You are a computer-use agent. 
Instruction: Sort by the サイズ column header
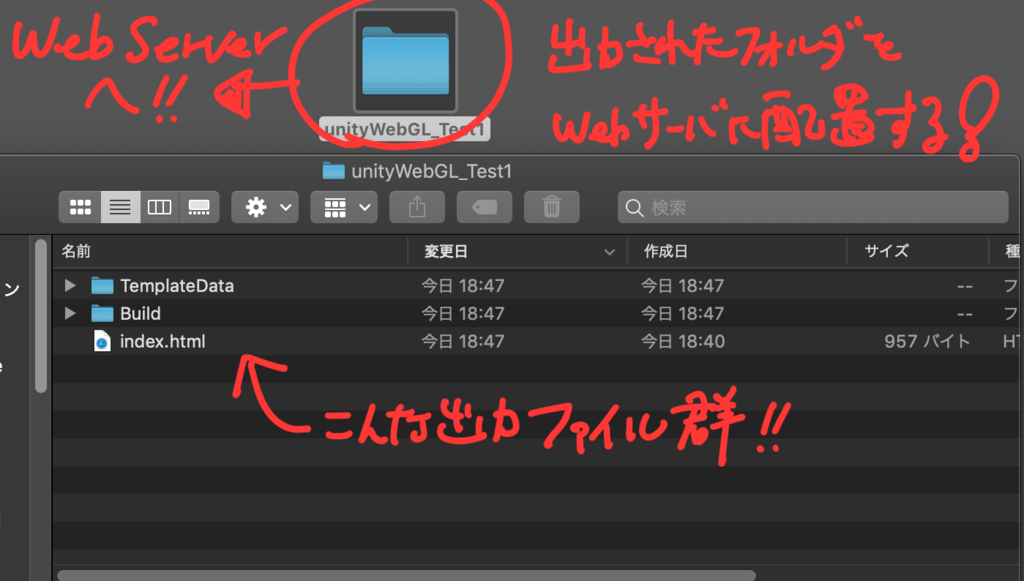(x=918, y=251)
